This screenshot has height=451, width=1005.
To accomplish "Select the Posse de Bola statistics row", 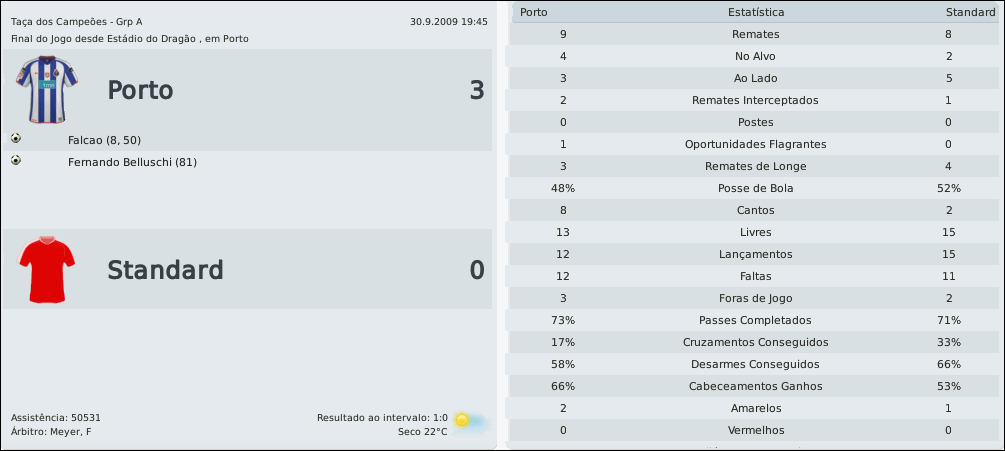I will coord(755,188).
